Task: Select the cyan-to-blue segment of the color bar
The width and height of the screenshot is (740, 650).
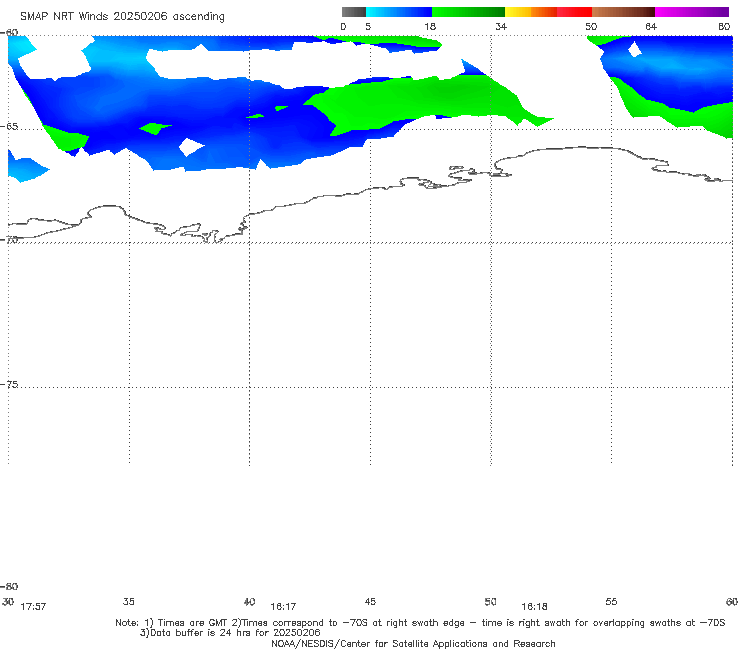Action: coord(399,12)
